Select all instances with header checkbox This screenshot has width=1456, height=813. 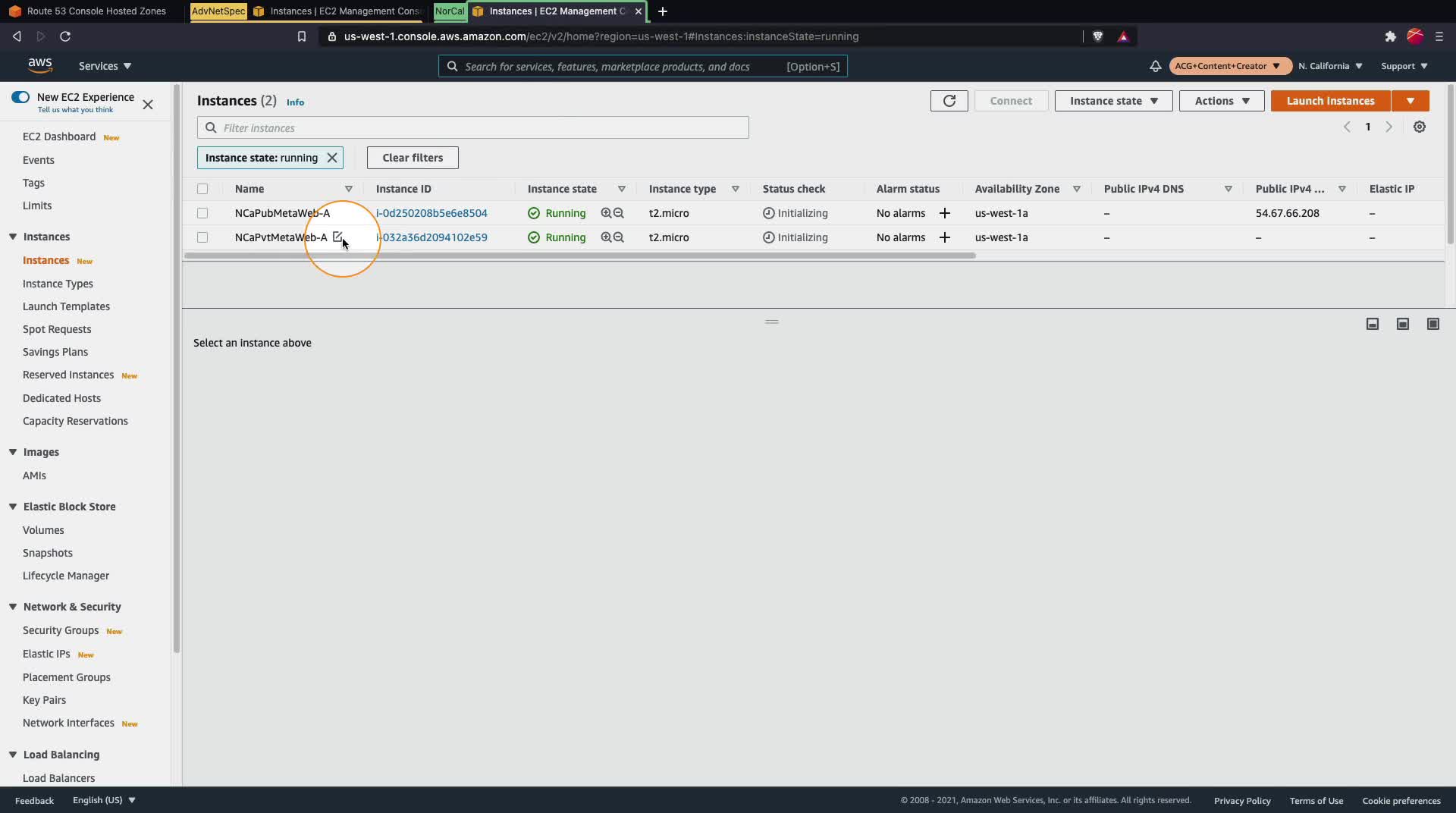point(202,189)
